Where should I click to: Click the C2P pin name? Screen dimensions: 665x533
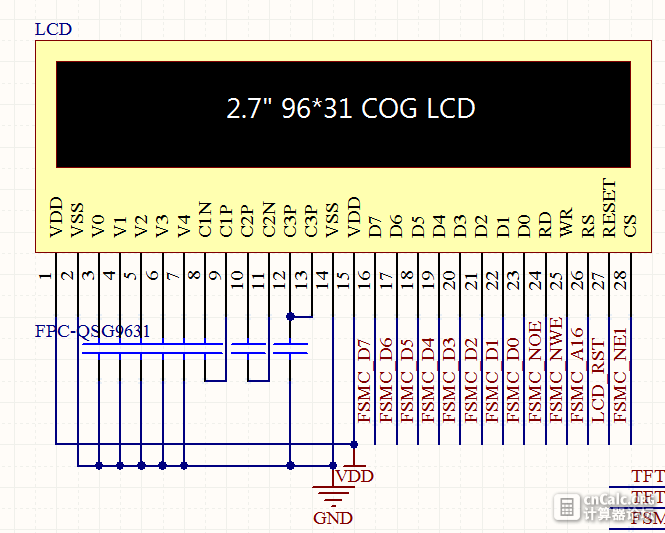[x=247, y=221]
